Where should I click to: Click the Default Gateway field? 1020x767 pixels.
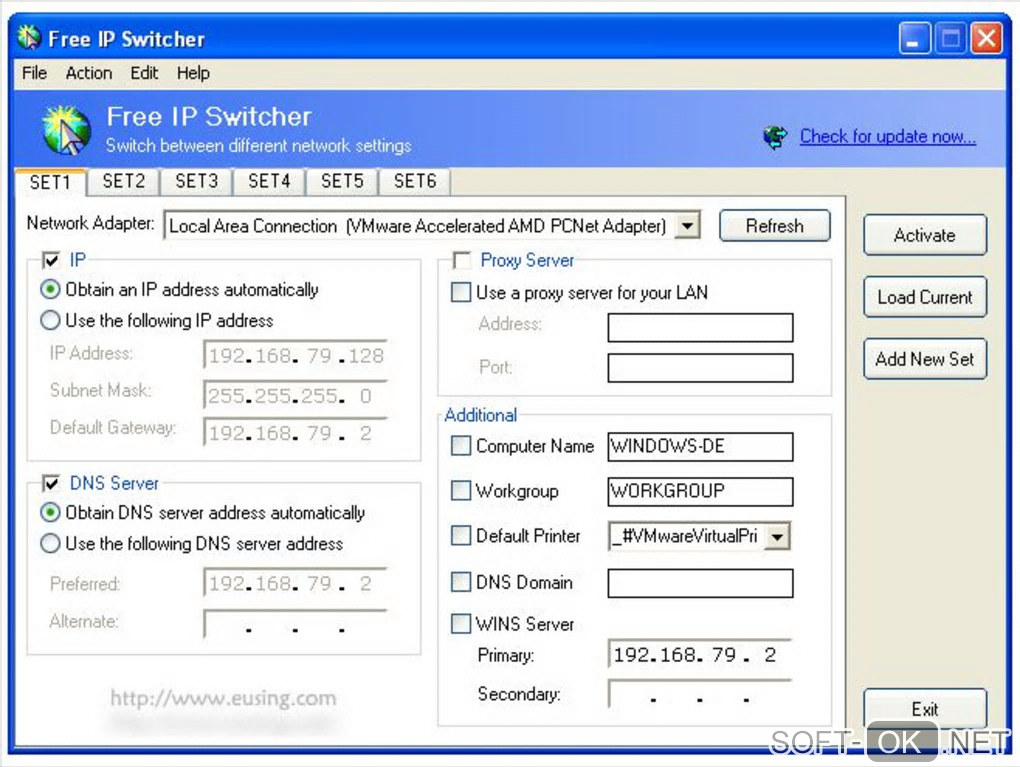coord(296,433)
